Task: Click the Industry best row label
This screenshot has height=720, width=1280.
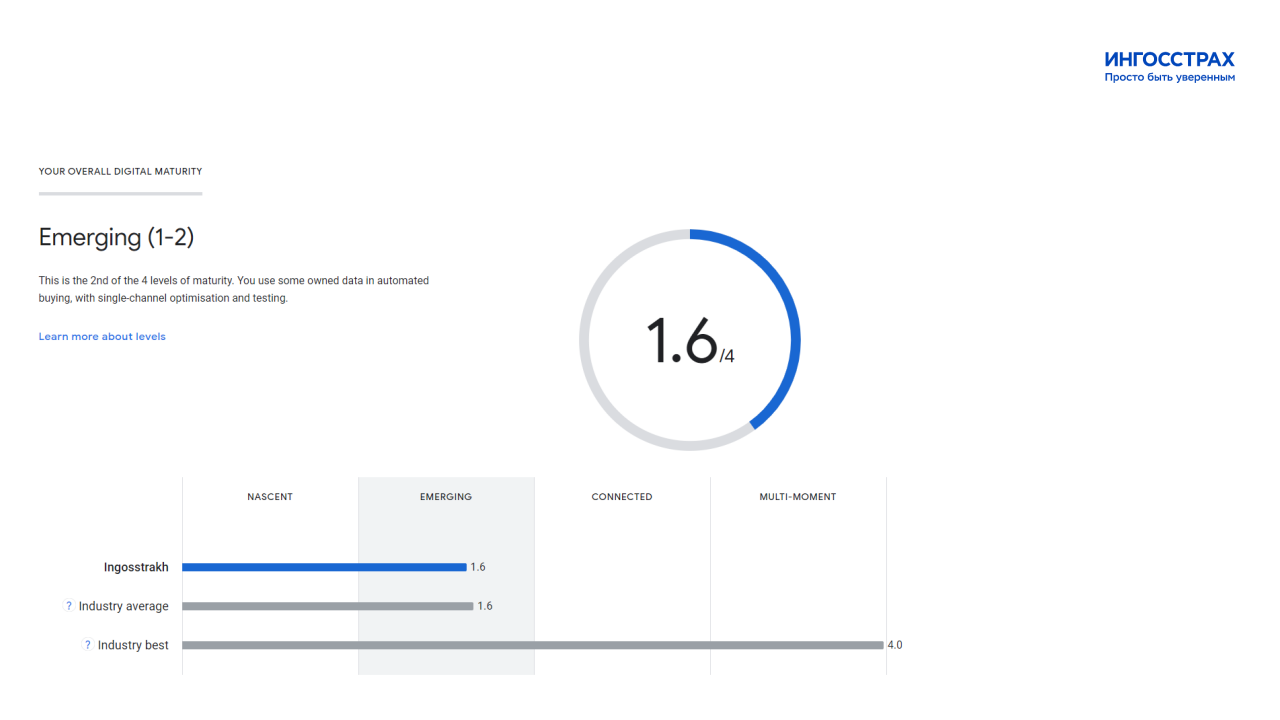Action: pyautogui.click(x=133, y=645)
